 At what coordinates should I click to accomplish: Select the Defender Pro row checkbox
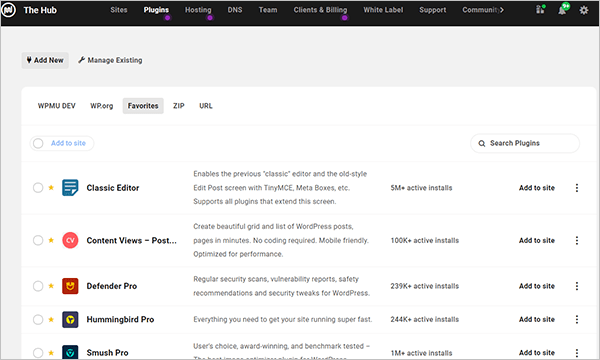tap(38, 286)
